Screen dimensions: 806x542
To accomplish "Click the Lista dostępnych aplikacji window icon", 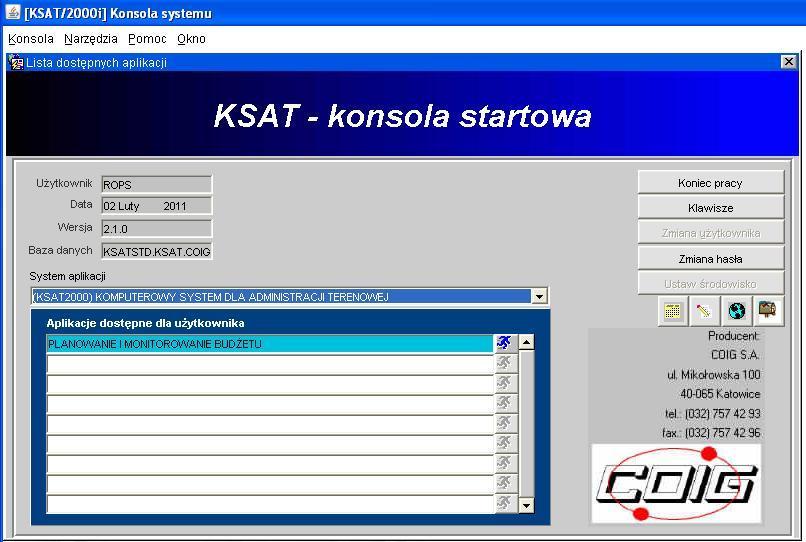I will [16, 63].
